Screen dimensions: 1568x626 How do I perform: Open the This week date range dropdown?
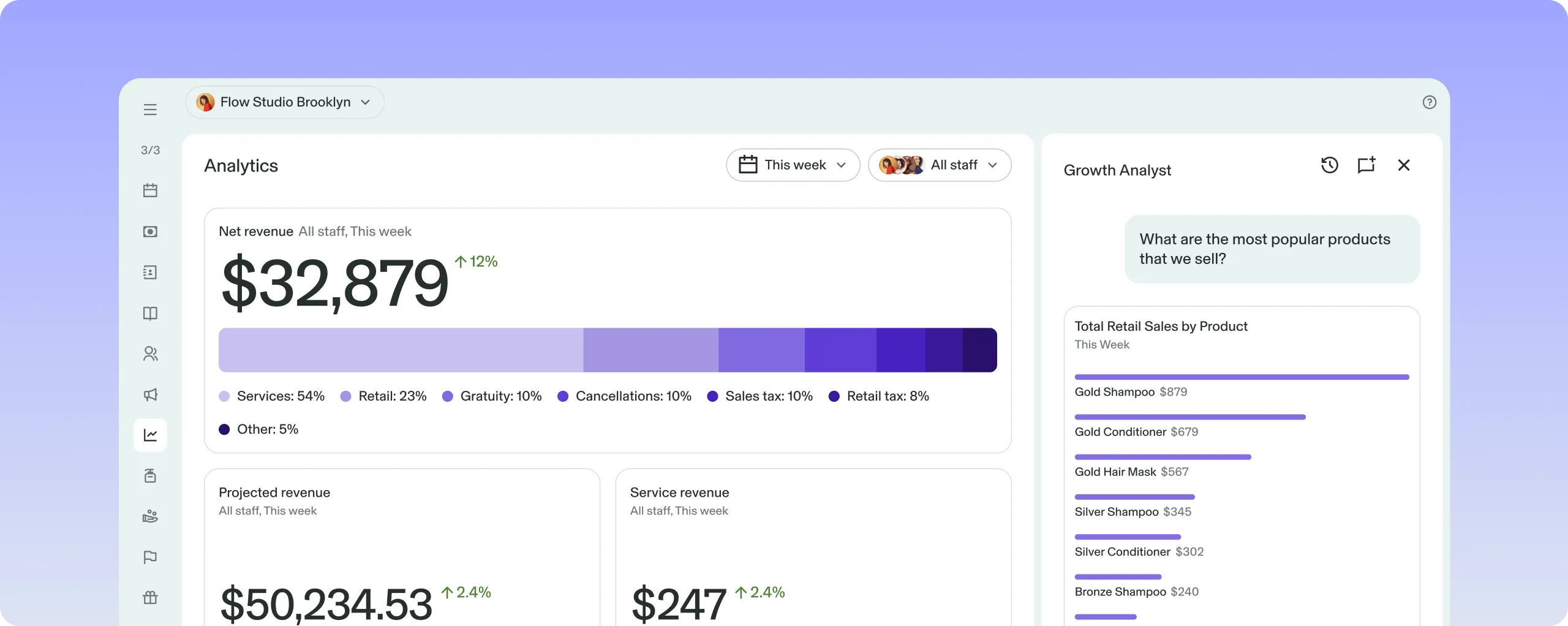(x=793, y=165)
